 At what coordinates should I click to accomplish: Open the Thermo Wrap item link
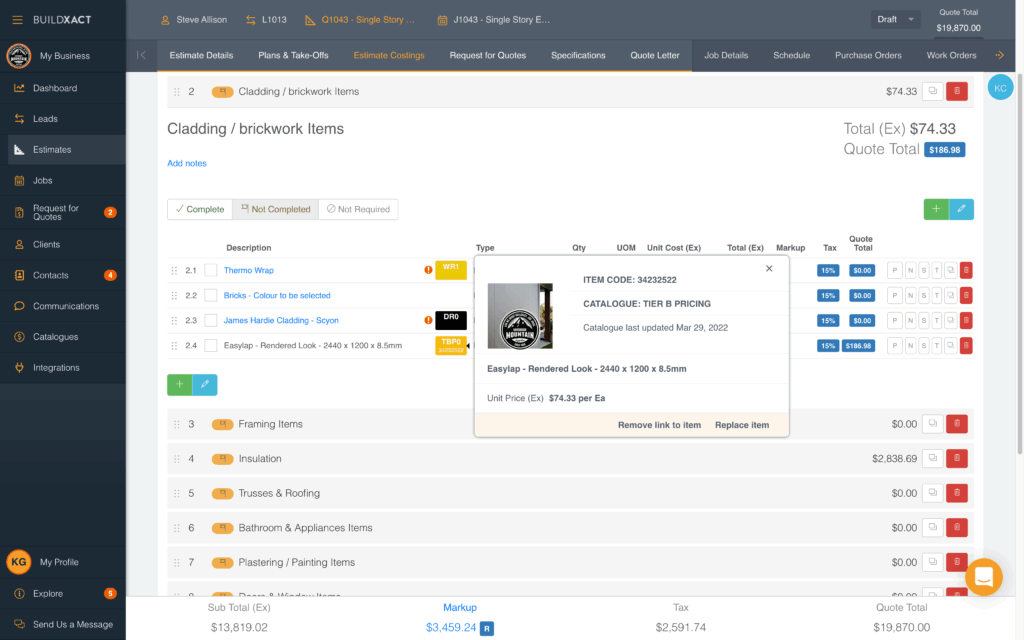coord(249,270)
